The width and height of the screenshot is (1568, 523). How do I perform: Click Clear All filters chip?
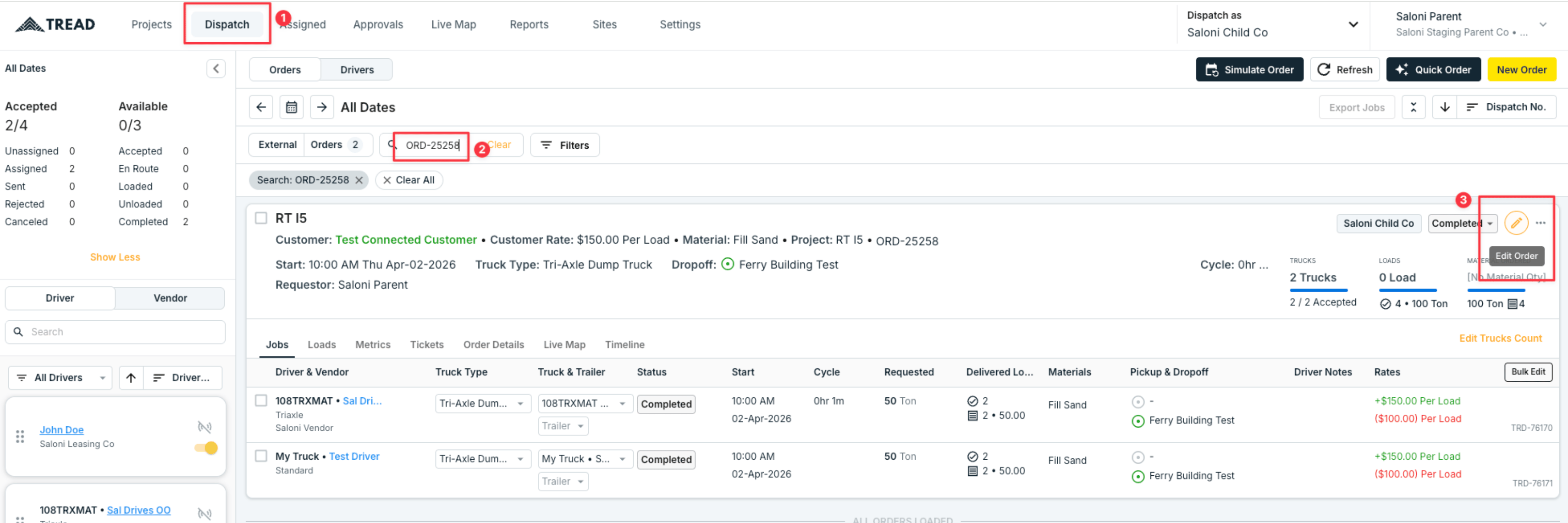(409, 180)
